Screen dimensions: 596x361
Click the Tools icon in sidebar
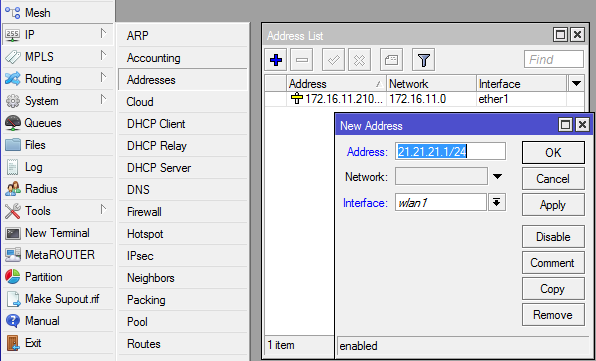coord(13,211)
